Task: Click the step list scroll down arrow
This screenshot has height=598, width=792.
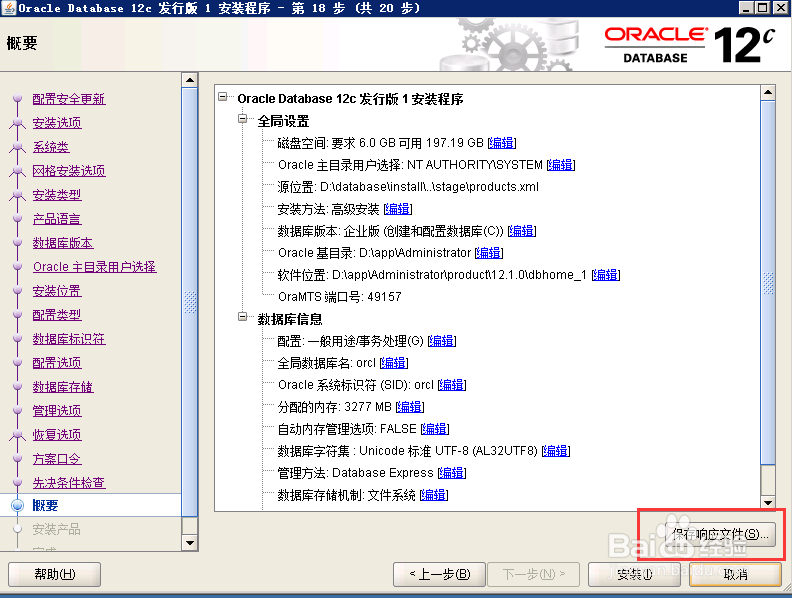Action: (x=189, y=543)
